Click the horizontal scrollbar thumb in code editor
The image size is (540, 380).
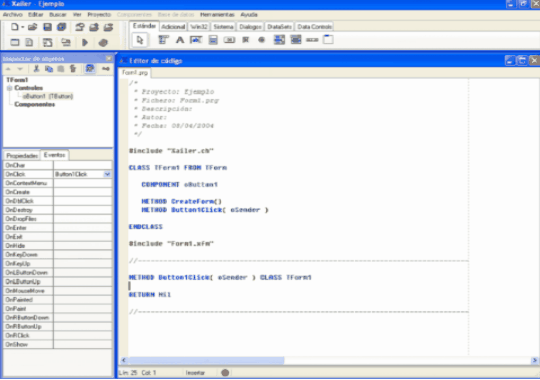(206, 360)
